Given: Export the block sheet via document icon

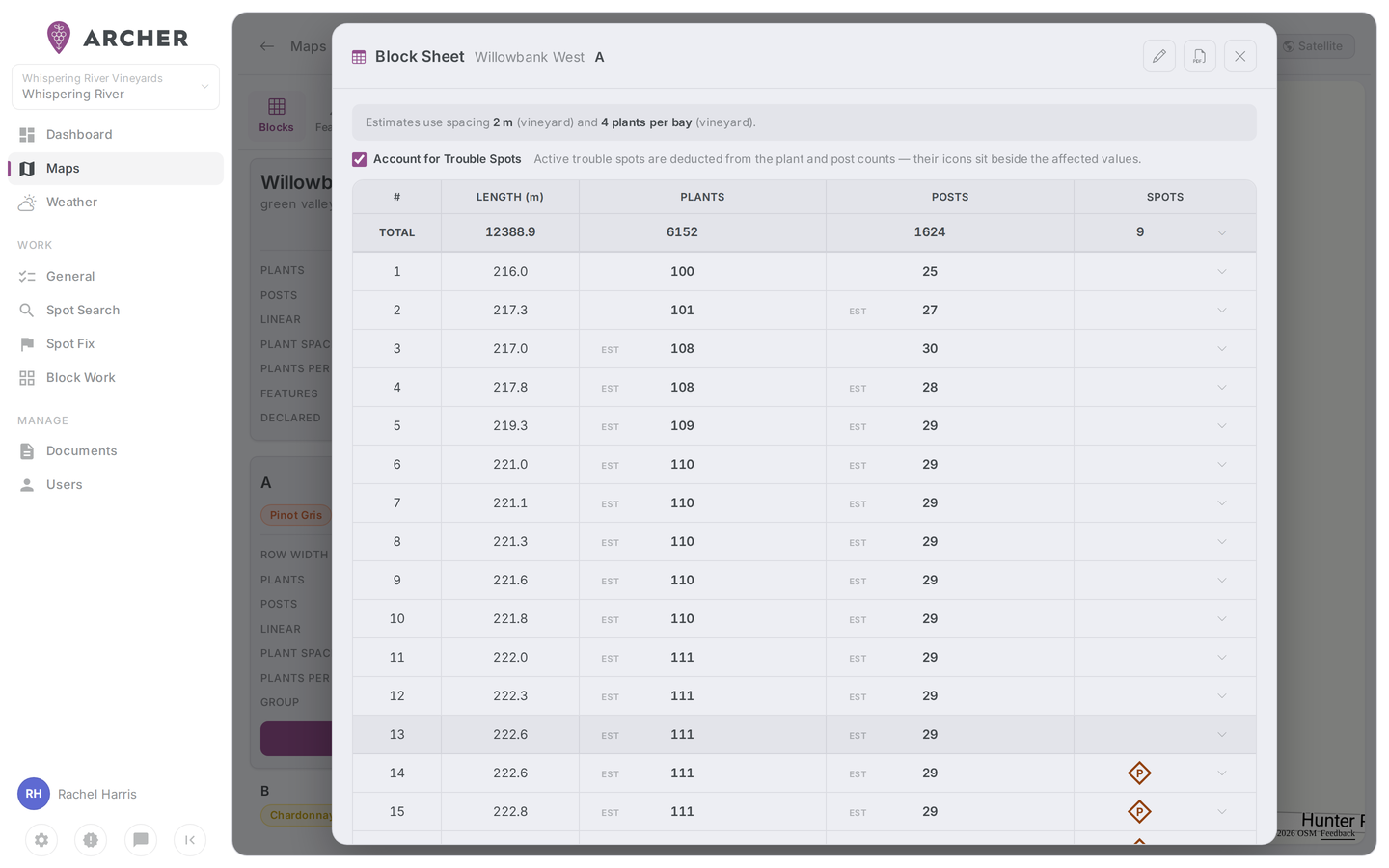Looking at the screenshot, I should click(1200, 56).
